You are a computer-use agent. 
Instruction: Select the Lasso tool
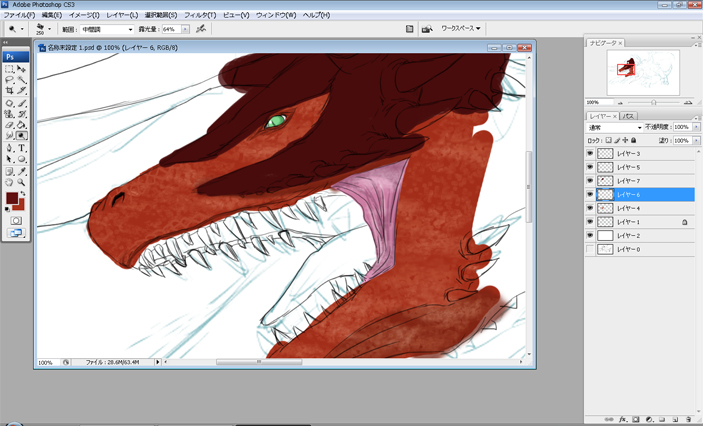pyautogui.click(x=9, y=80)
